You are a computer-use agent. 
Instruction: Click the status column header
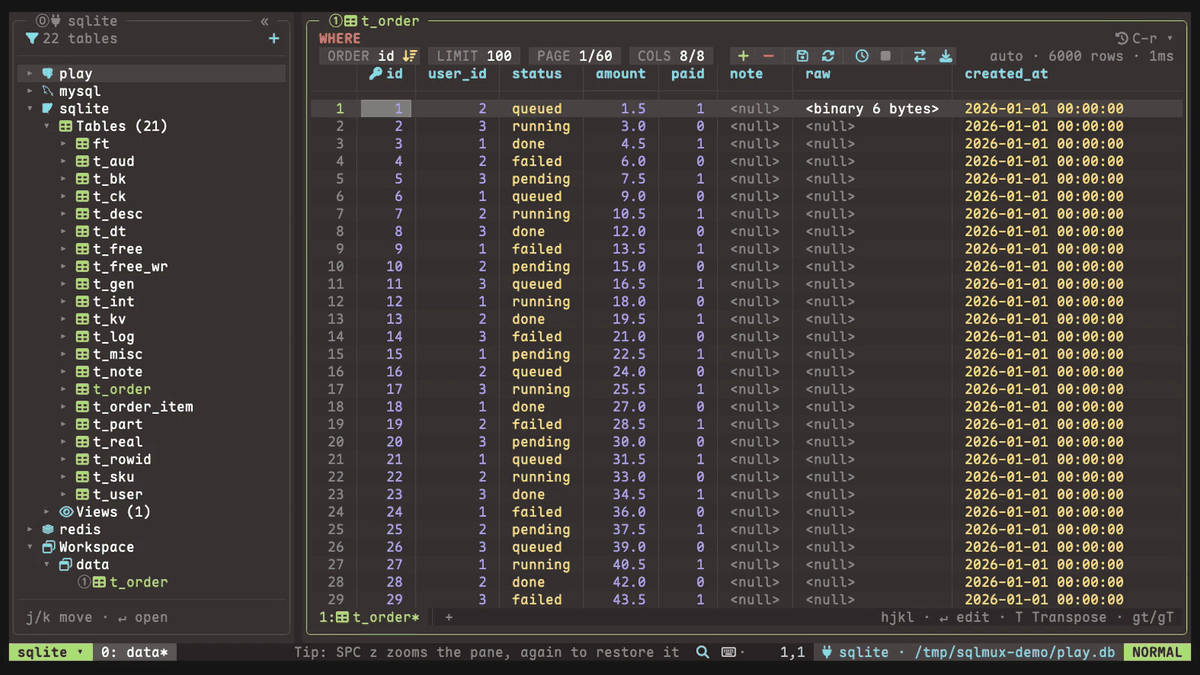pos(537,73)
